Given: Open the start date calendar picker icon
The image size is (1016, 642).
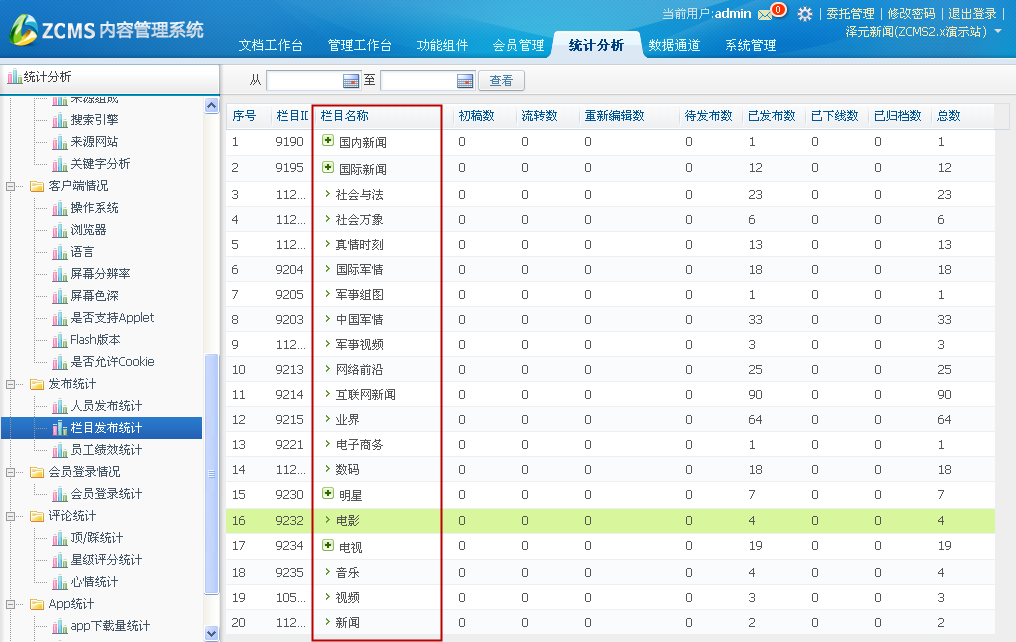Looking at the screenshot, I should point(351,81).
